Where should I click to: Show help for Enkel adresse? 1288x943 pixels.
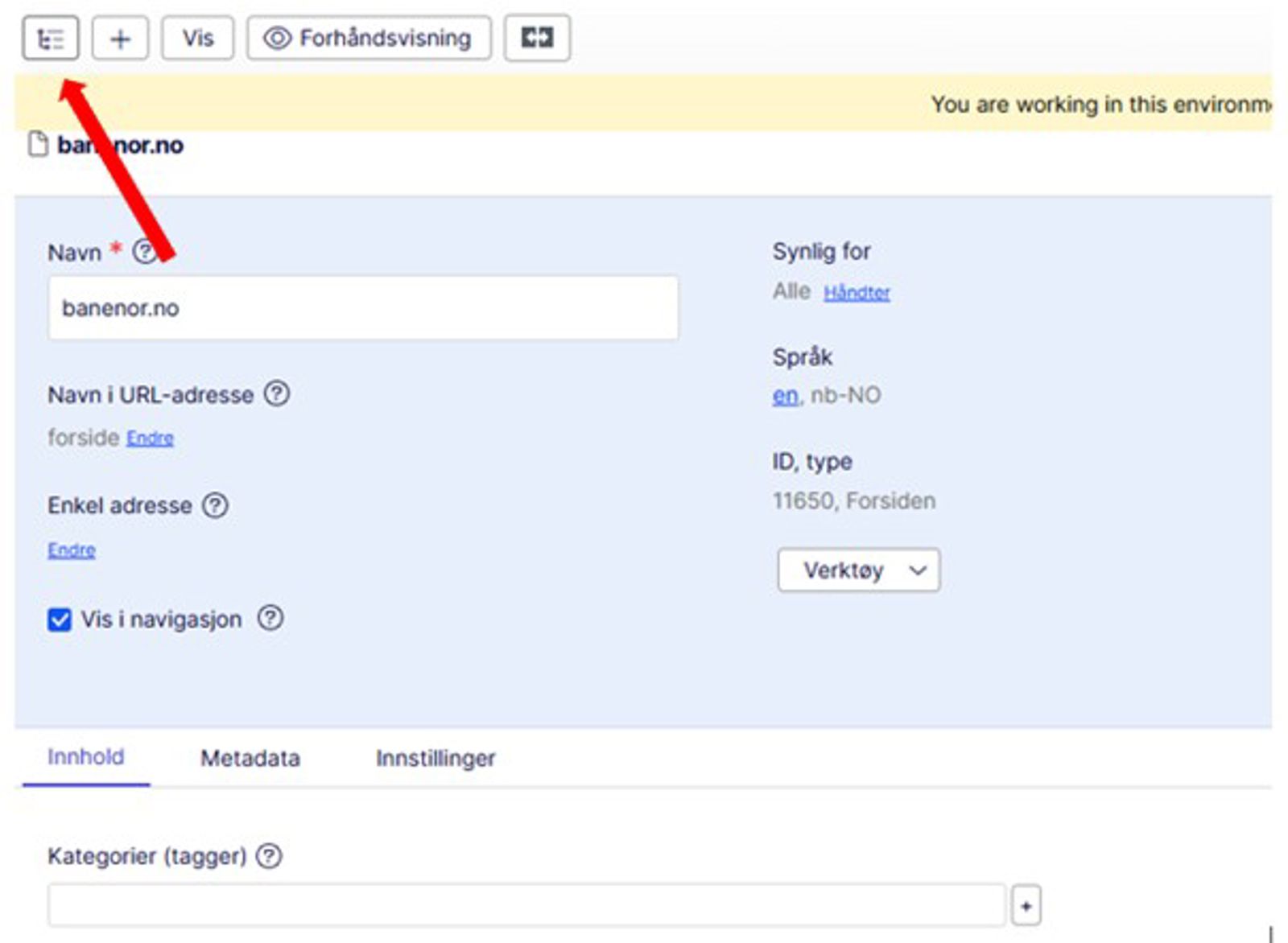point(215,505)
